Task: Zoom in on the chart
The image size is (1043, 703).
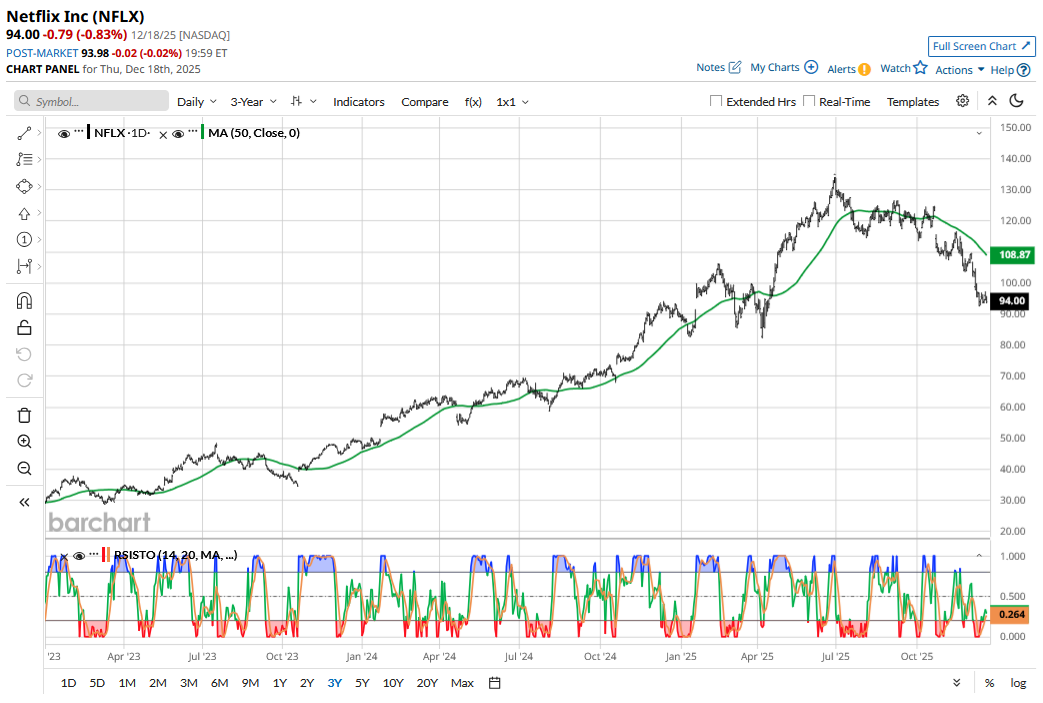Action: pos(24,442)
